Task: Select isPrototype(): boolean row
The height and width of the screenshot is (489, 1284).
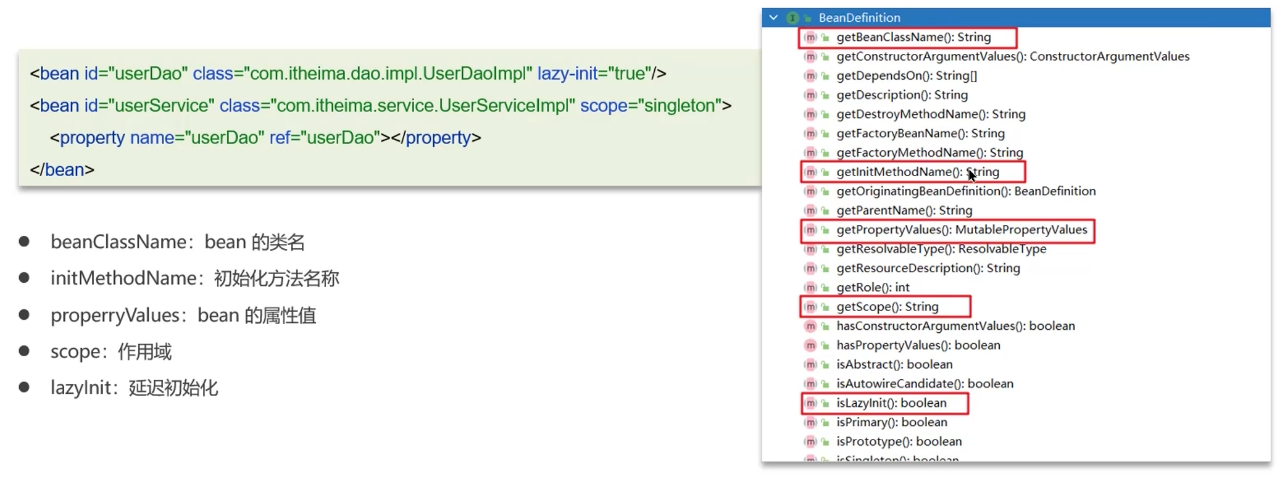Action: pos(899,441)
